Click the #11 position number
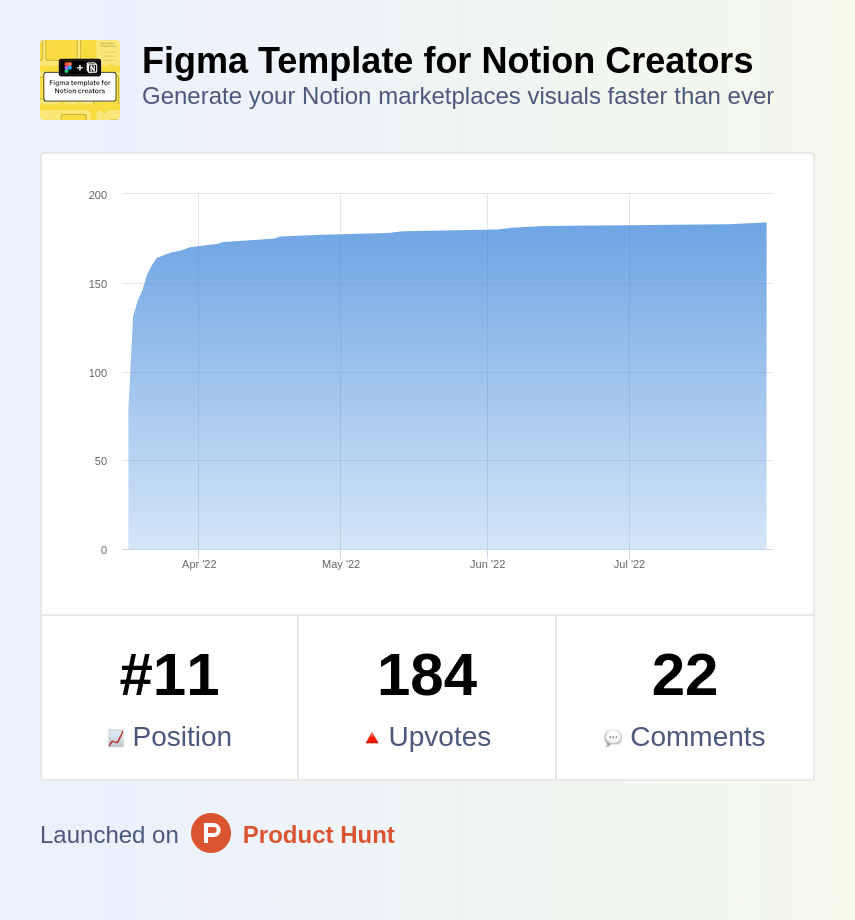The image size is (855, 920). pyautogui.click(x=169, y=675)
